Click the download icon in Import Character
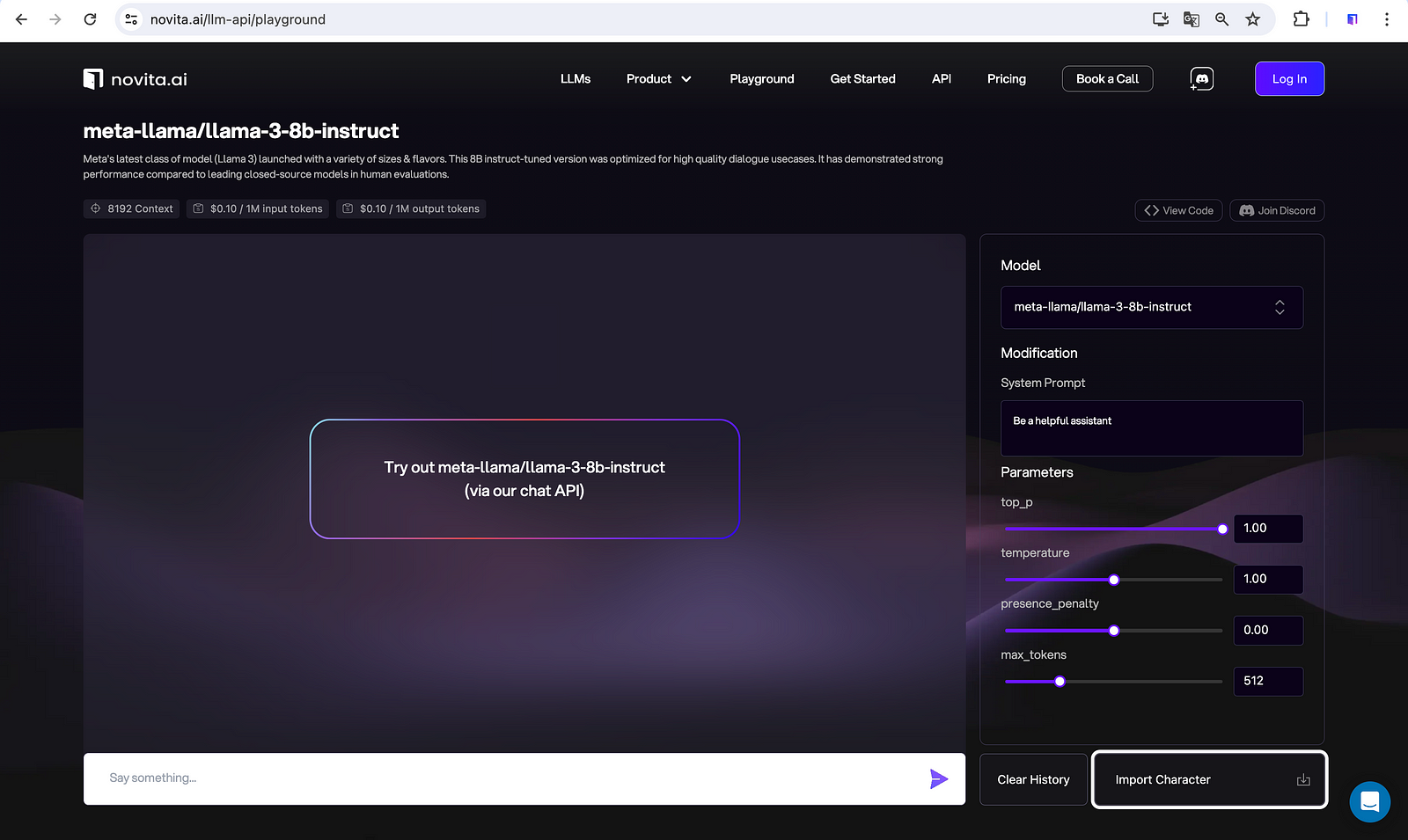 [1303, 780]
